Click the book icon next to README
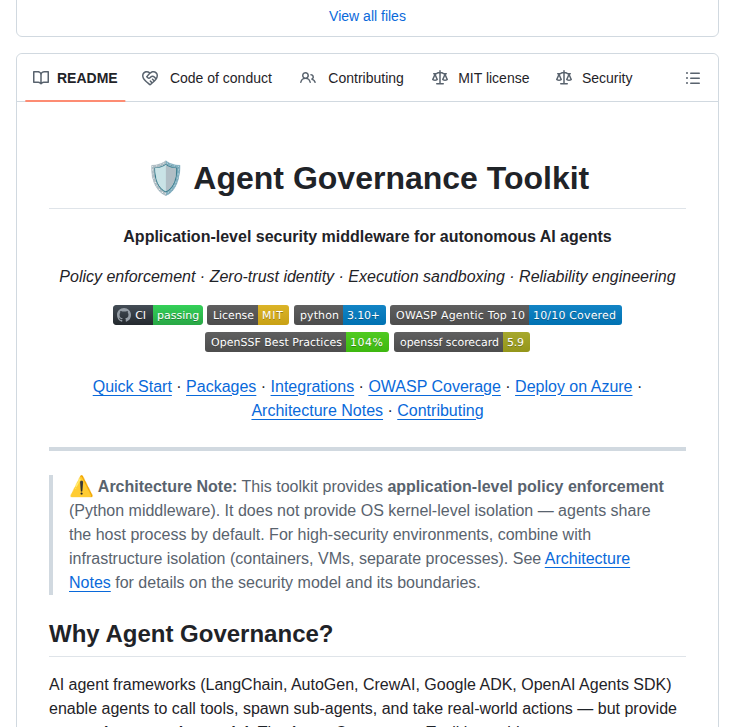 click(41, 78)
